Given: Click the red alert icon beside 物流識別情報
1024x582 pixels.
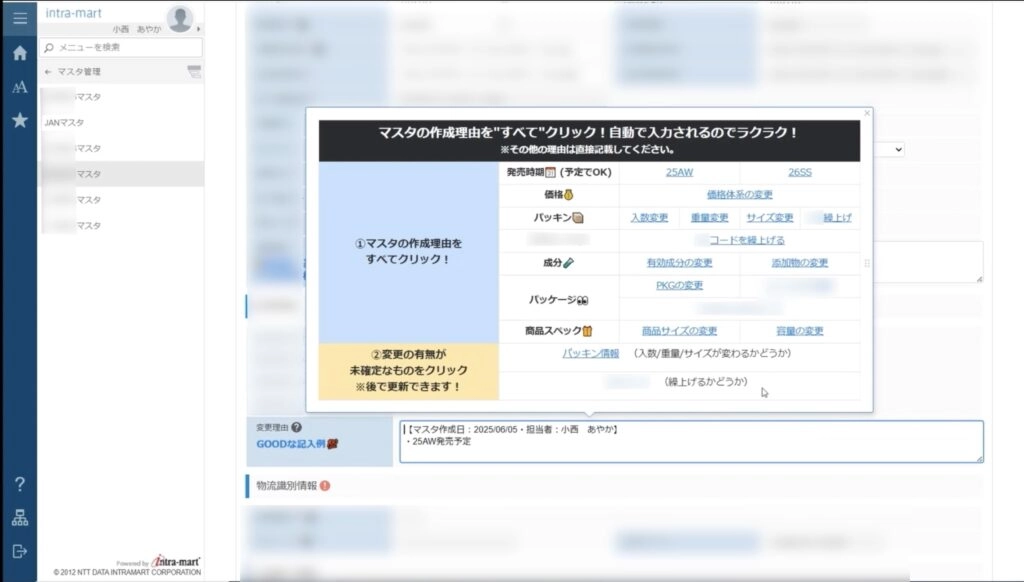Looking at the screenshot, I should (325, 486).
